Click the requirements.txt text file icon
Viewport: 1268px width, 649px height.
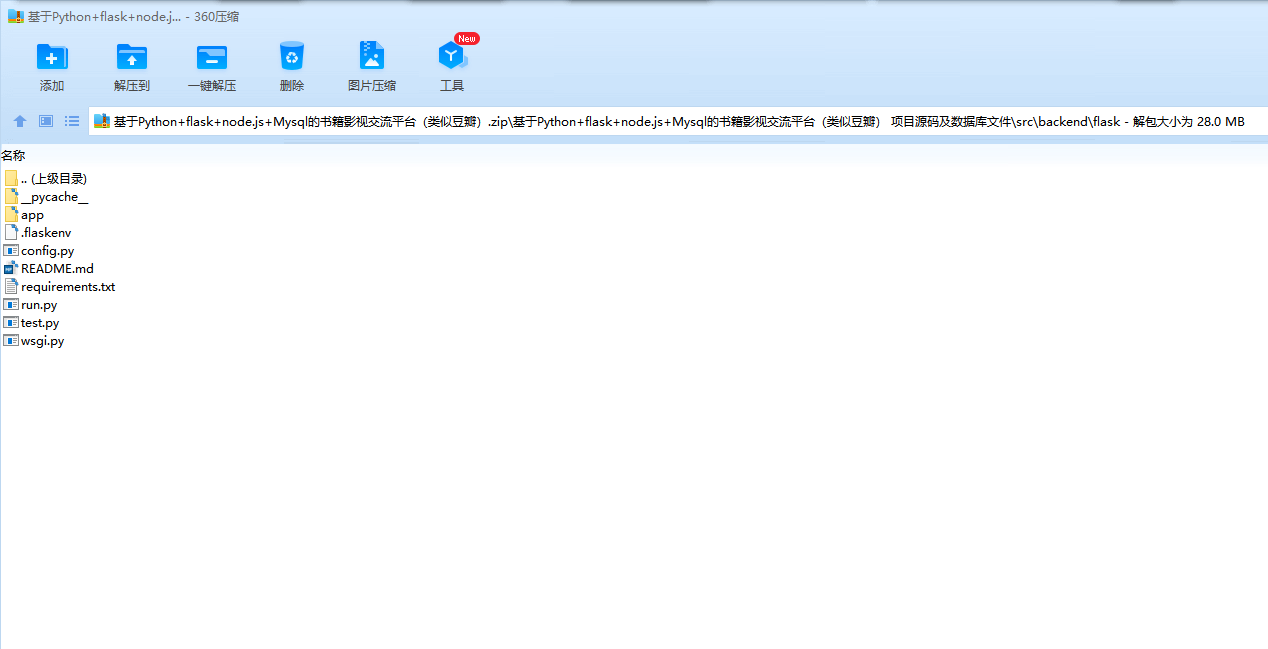[x=11, y=287]
